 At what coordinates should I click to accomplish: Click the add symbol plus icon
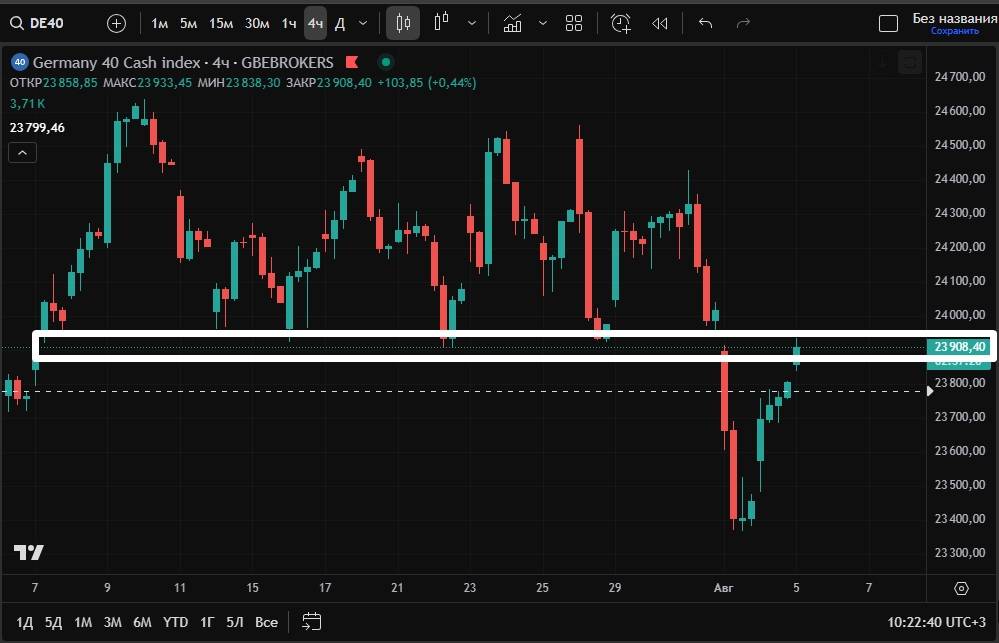pos(117,23)
